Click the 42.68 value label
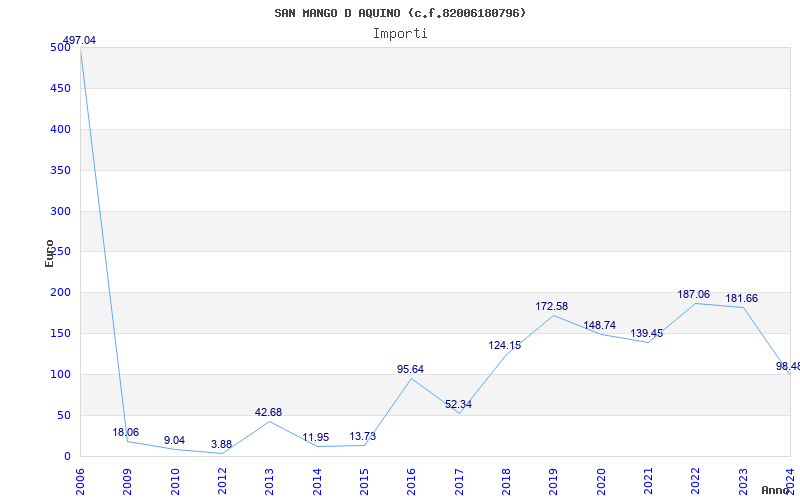800x500 pixels. [x=268, y=412]
